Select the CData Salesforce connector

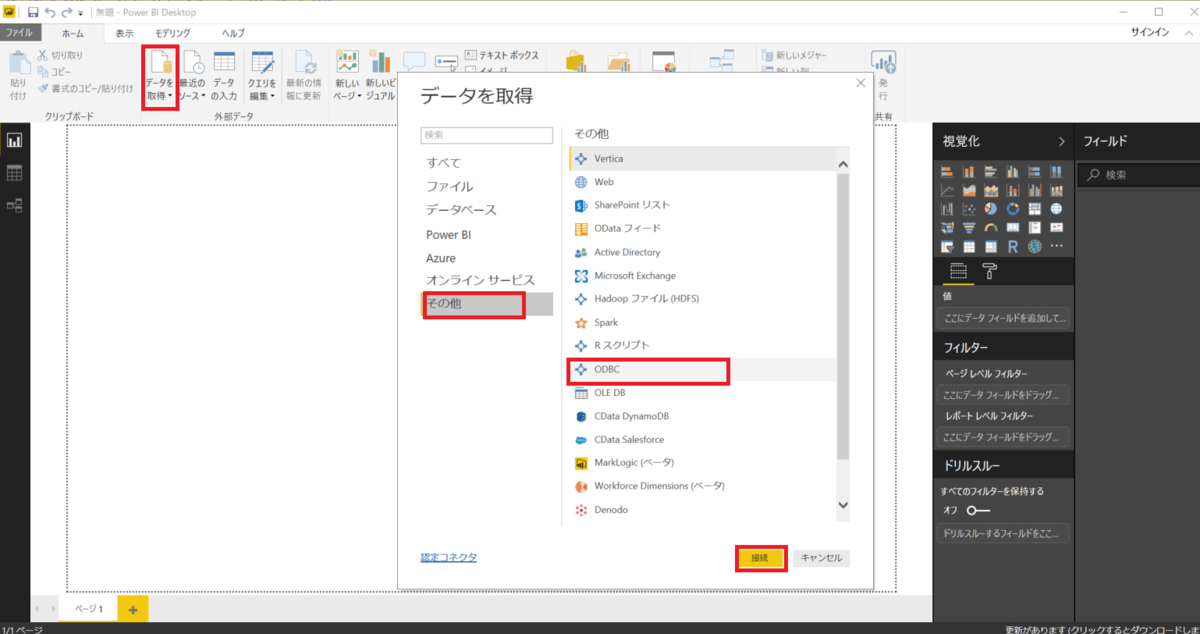pyautogui.click(x=702, y=440)
